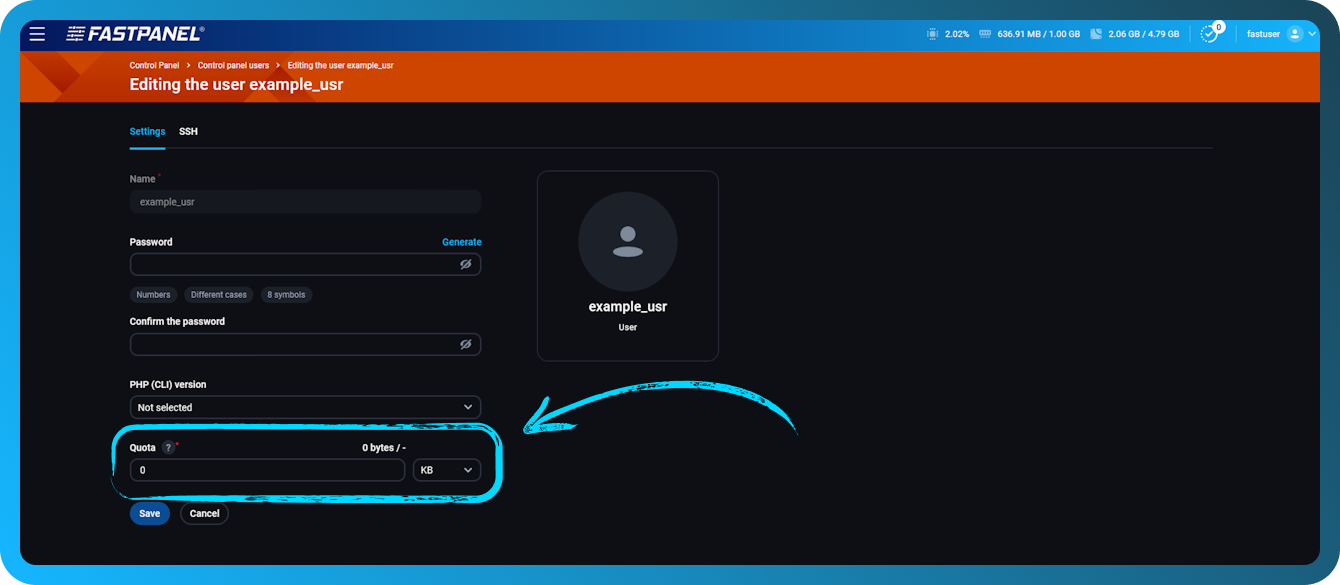Toggle password visibility for Password field
The image size is (1340, 585).
point(465,264)
